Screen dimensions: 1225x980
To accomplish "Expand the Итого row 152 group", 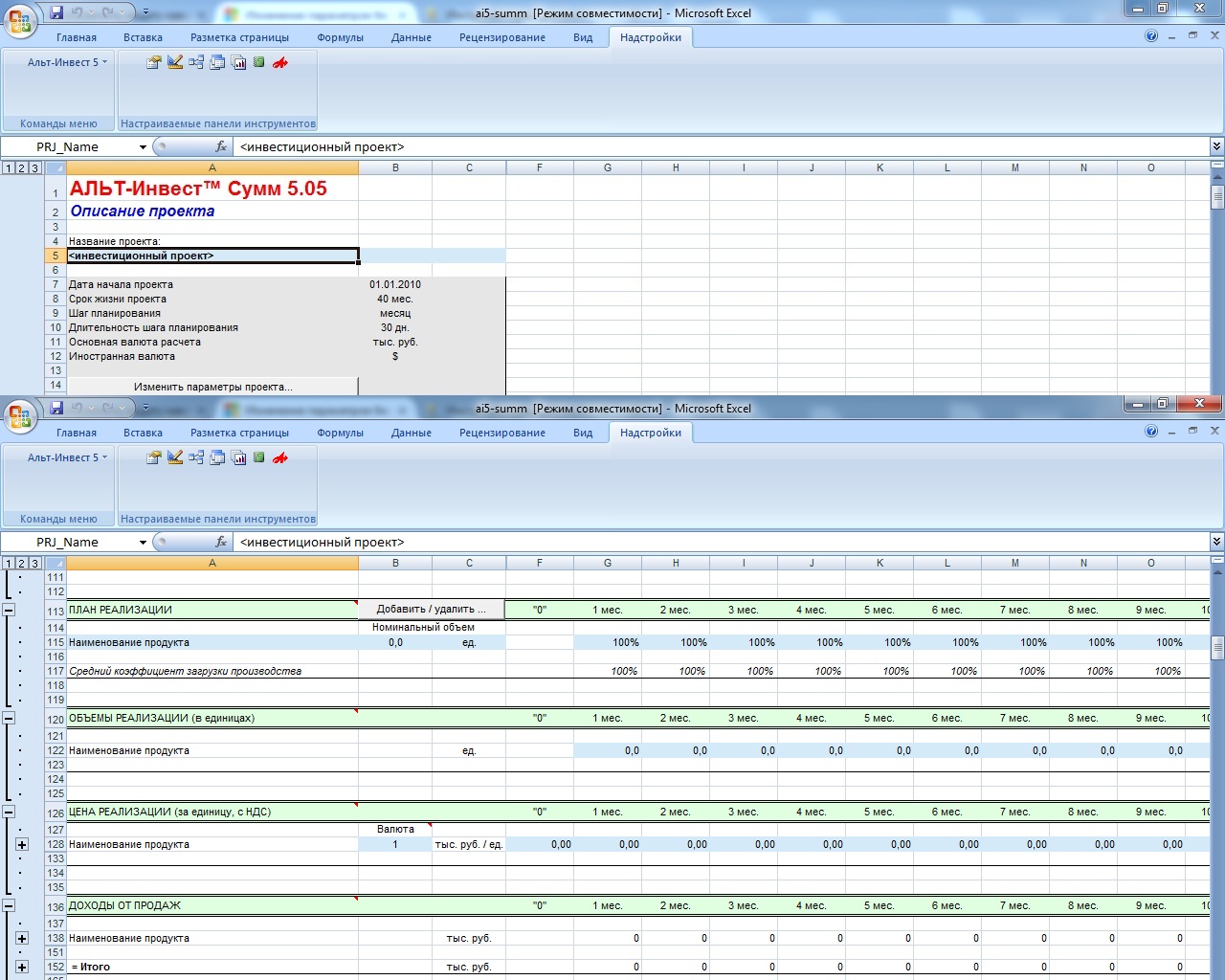I will click(x=21, y=967).
